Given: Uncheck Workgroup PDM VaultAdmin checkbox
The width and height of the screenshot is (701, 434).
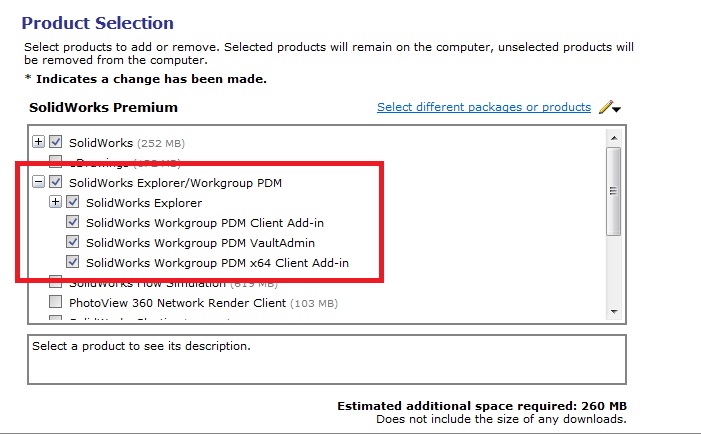Looking at the screenshot, I should click(73, 242).
